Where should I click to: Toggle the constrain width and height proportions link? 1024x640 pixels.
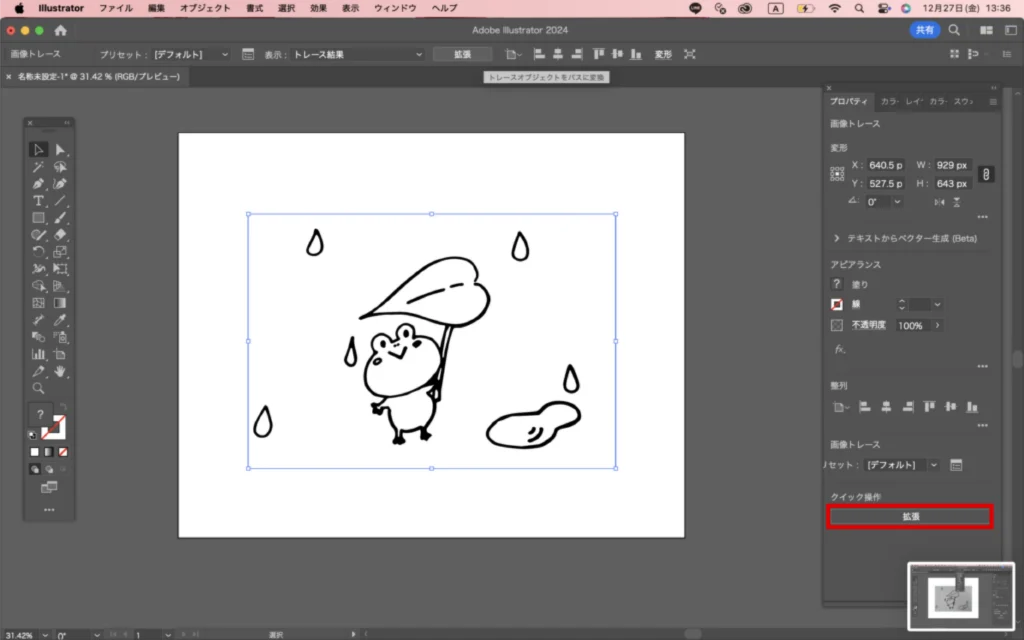[x=986, y=174]
